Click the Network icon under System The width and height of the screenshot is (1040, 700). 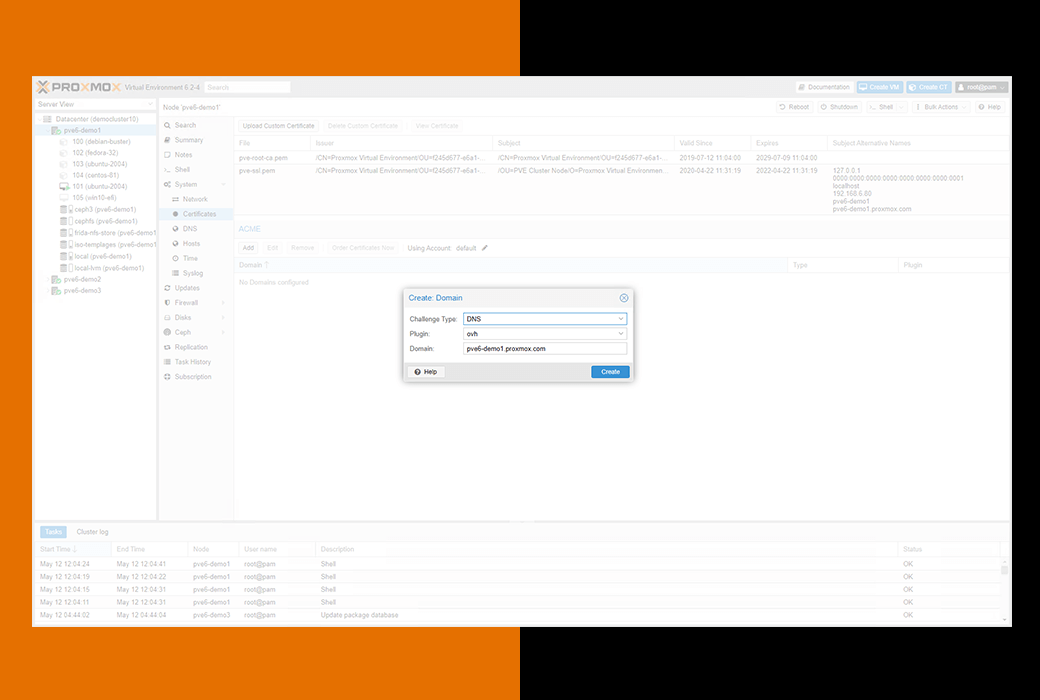tap(176, 199)
